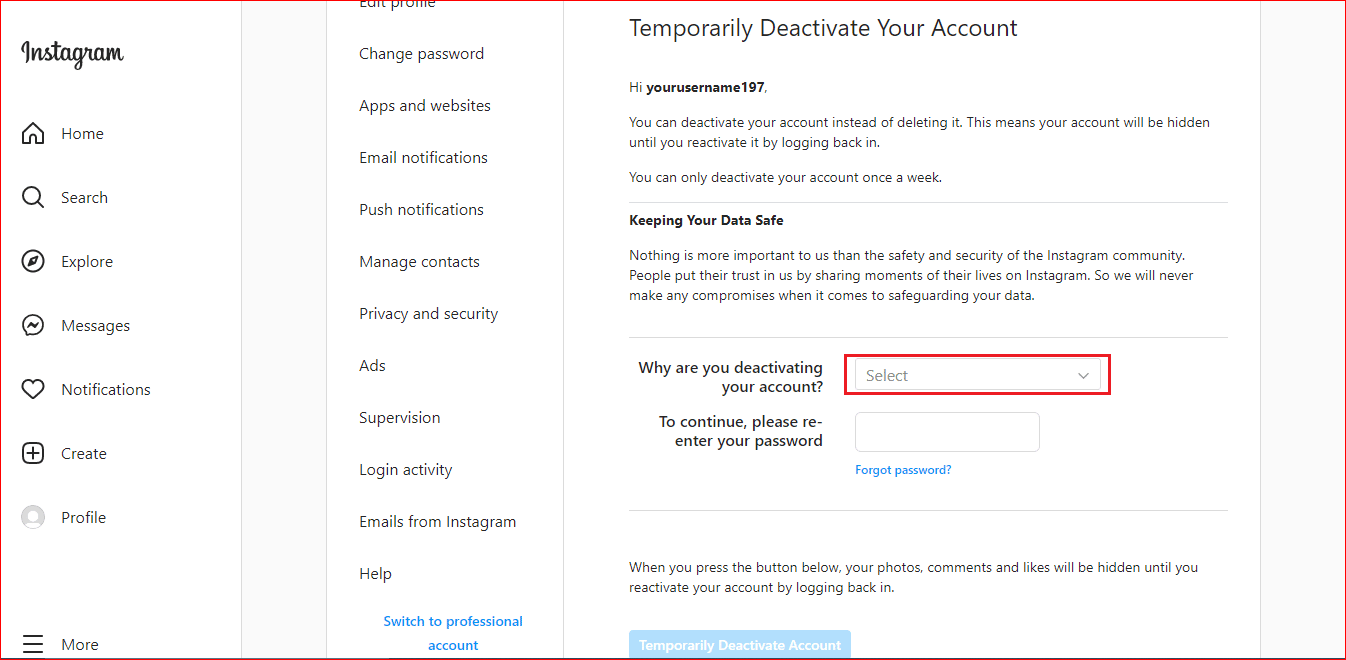Open Change password settings
1346x660 pixels.
click(x=421, y=54)
